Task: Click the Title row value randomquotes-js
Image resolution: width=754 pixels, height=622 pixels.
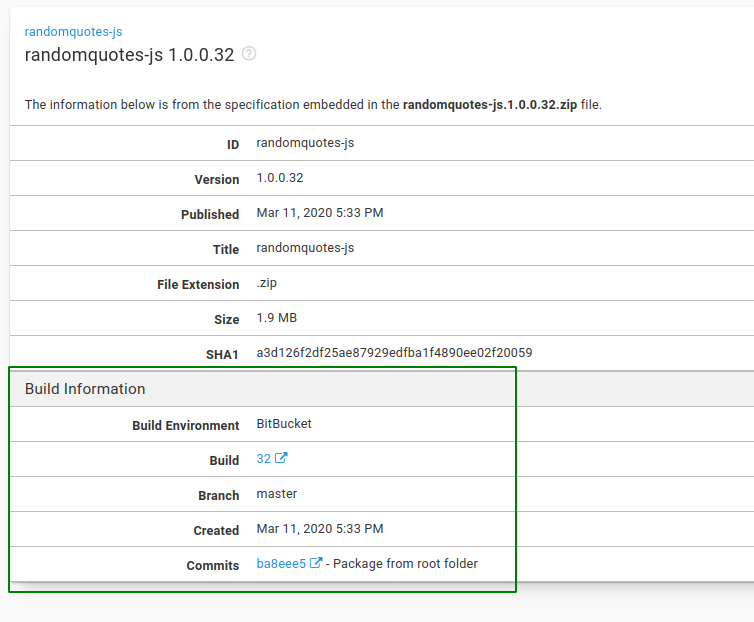Action: (x=305, y=248)
